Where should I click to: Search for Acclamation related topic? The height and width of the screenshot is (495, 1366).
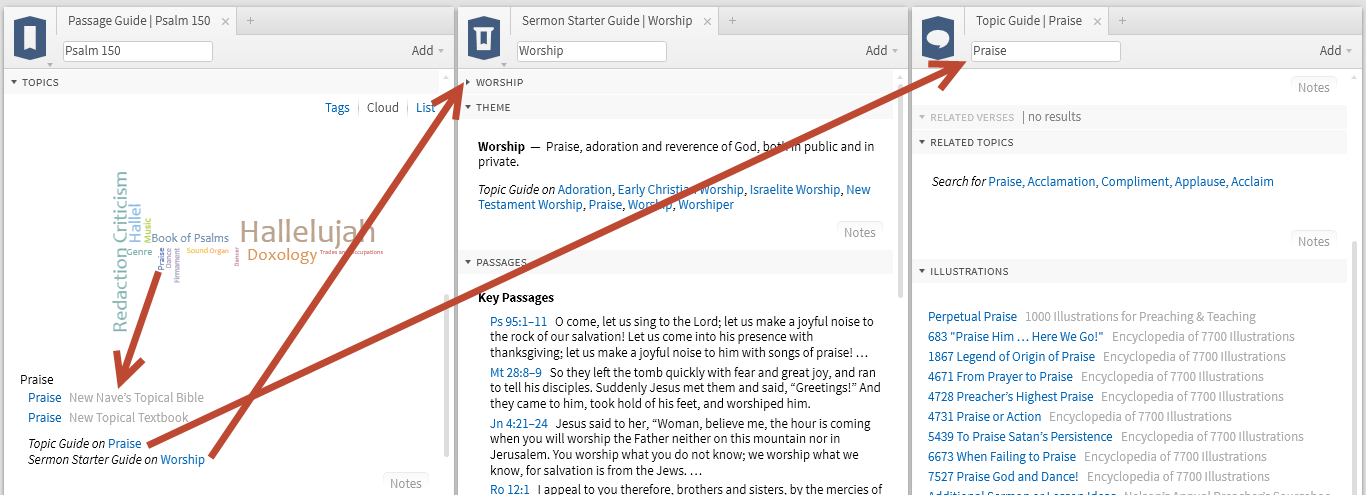pos(1061,182)
